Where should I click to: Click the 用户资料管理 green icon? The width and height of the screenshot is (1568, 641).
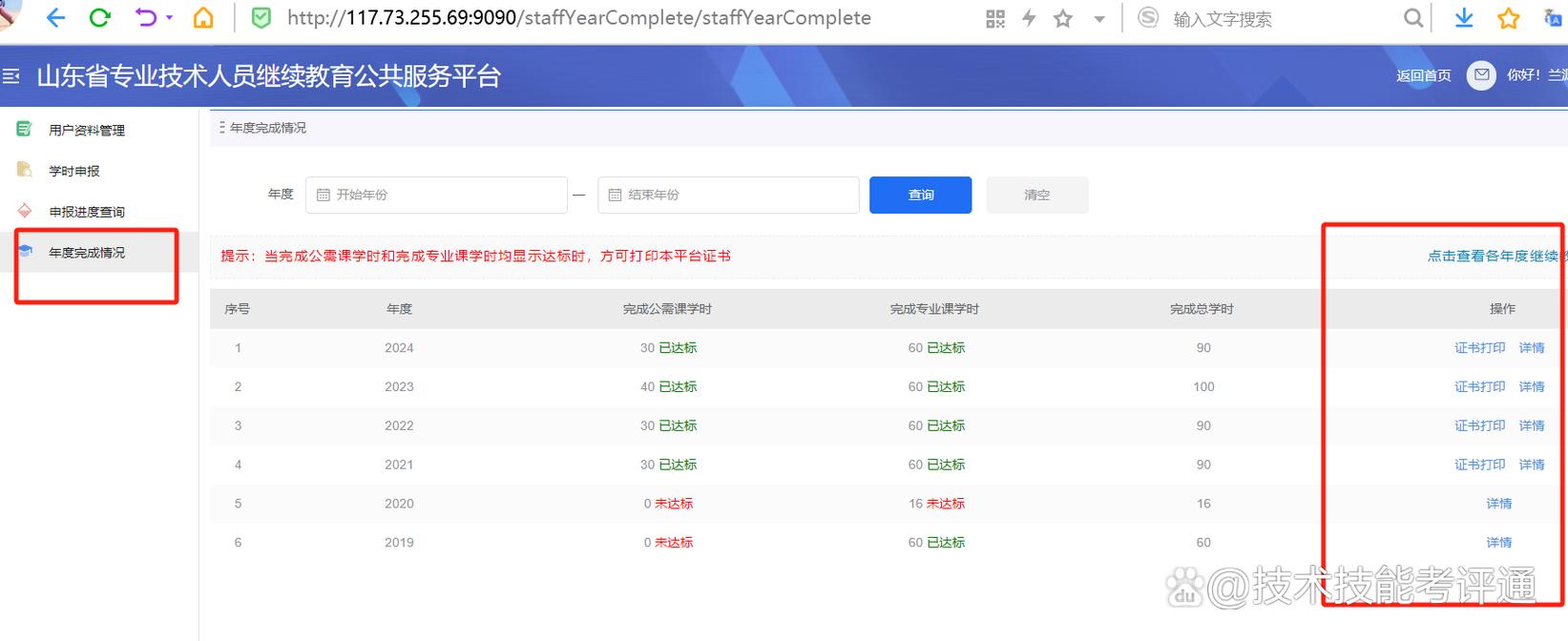tap(25, 129)
